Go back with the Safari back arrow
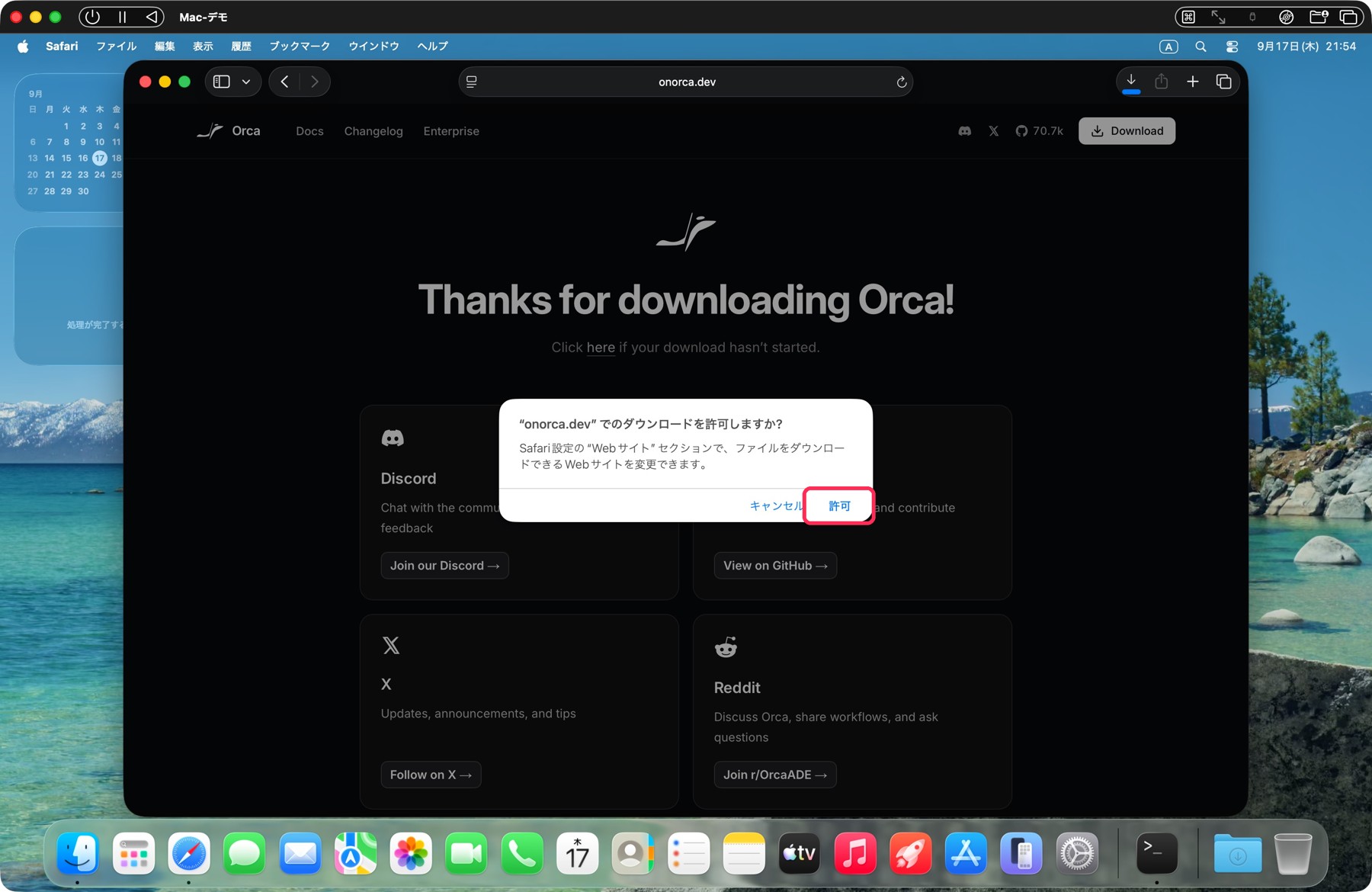This screenshot has height=892, width=1372. [284, 82]
